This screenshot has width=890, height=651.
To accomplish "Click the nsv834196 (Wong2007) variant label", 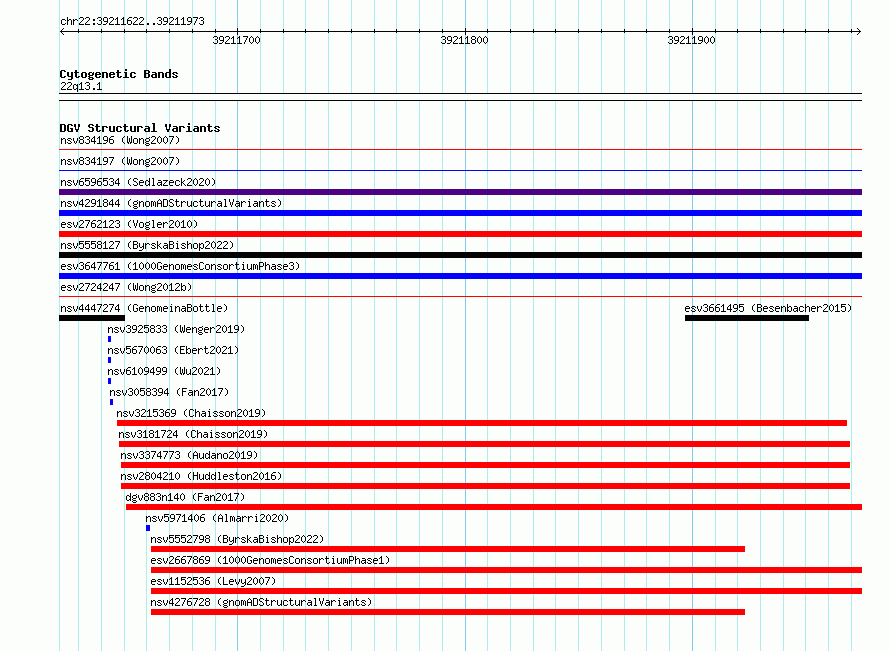I will tap(120, 140).
